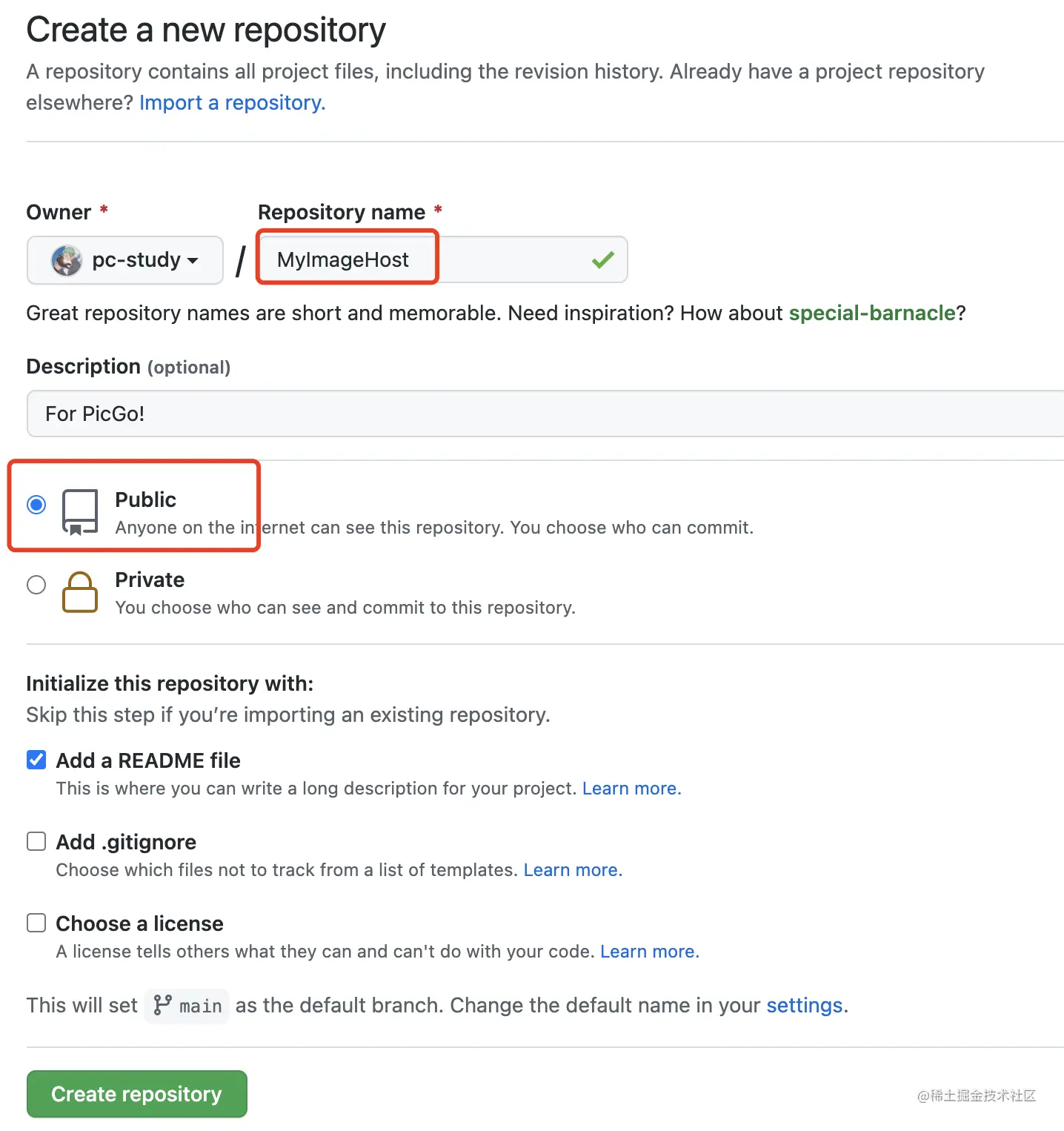This screenshot has height=1131, width=1064.
Task: Select the Public radio button
Action: [x=36, y=505]
